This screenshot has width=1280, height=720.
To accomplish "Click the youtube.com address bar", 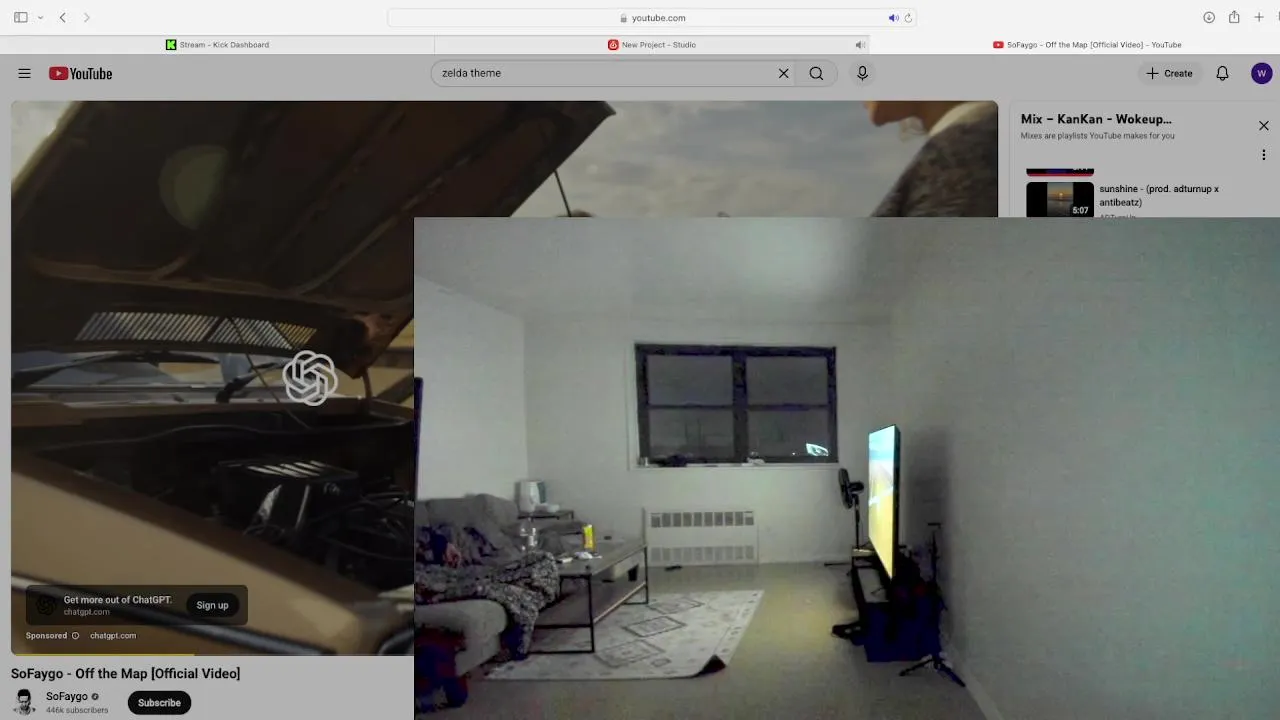I will (652, 18).
